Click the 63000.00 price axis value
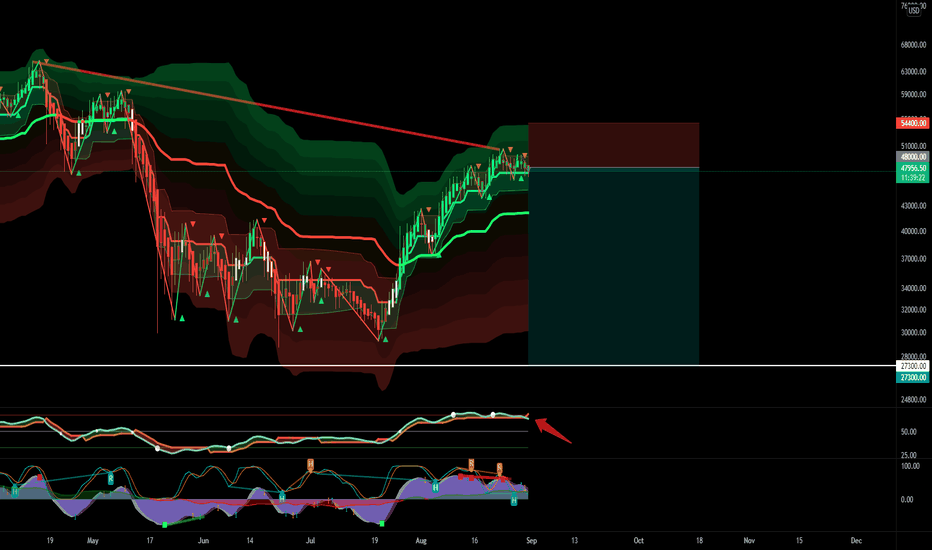 [x=913, y=71]
